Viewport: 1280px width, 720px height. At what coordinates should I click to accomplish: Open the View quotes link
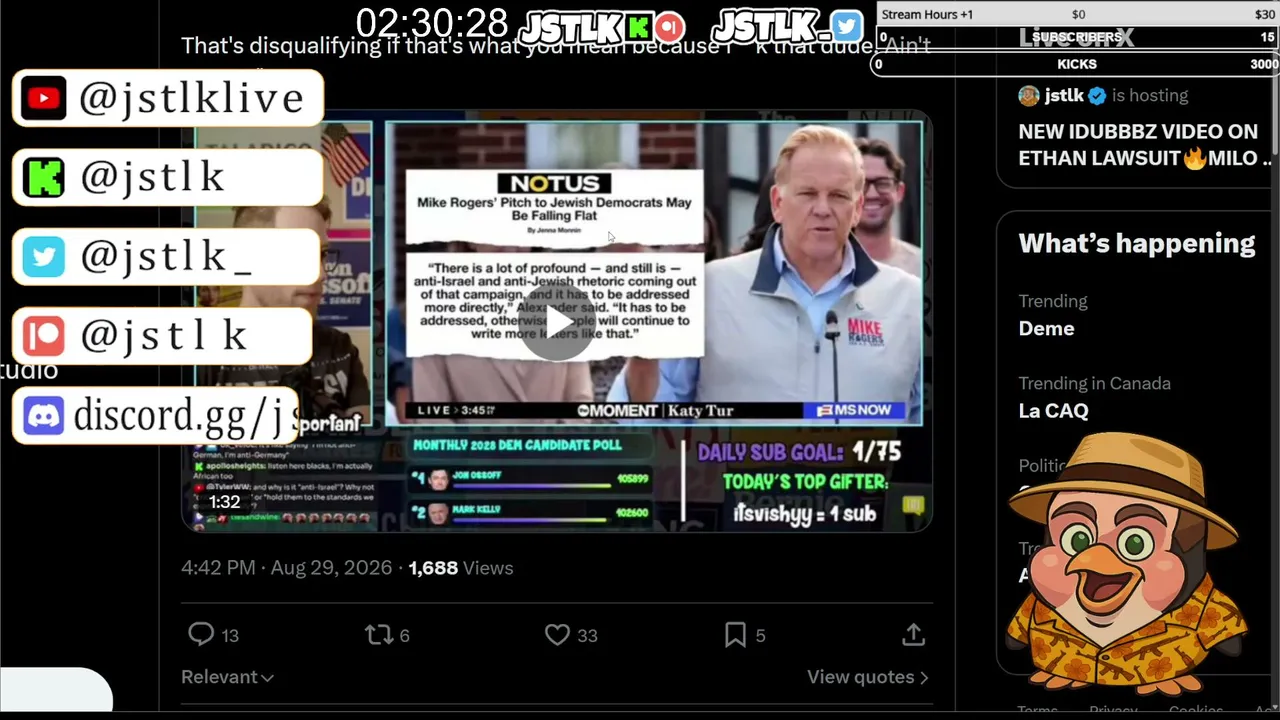867,677
